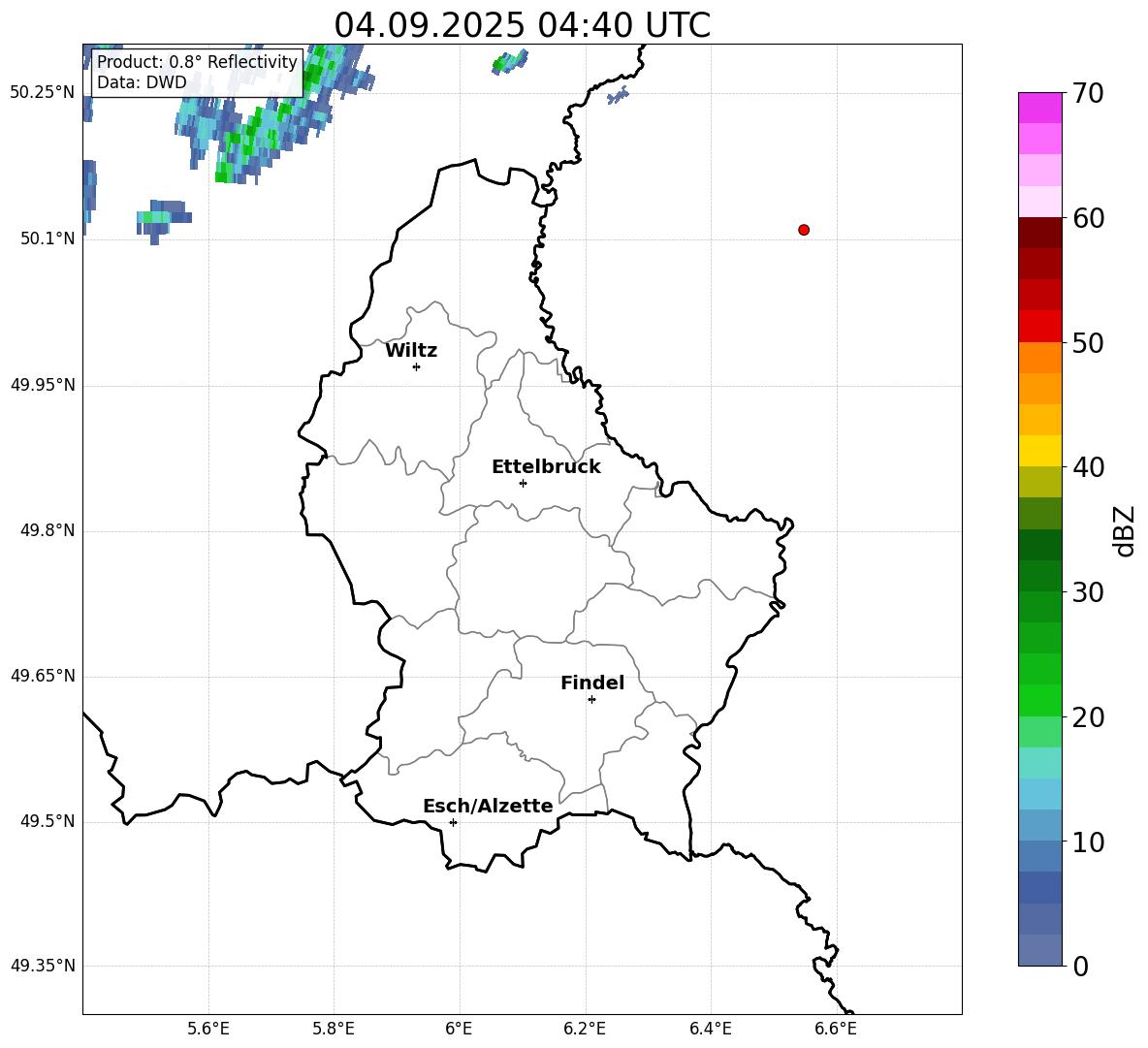Click the colorbar tick label 0
This screenshot has height=1048, width=1148.
(1080, 966)
